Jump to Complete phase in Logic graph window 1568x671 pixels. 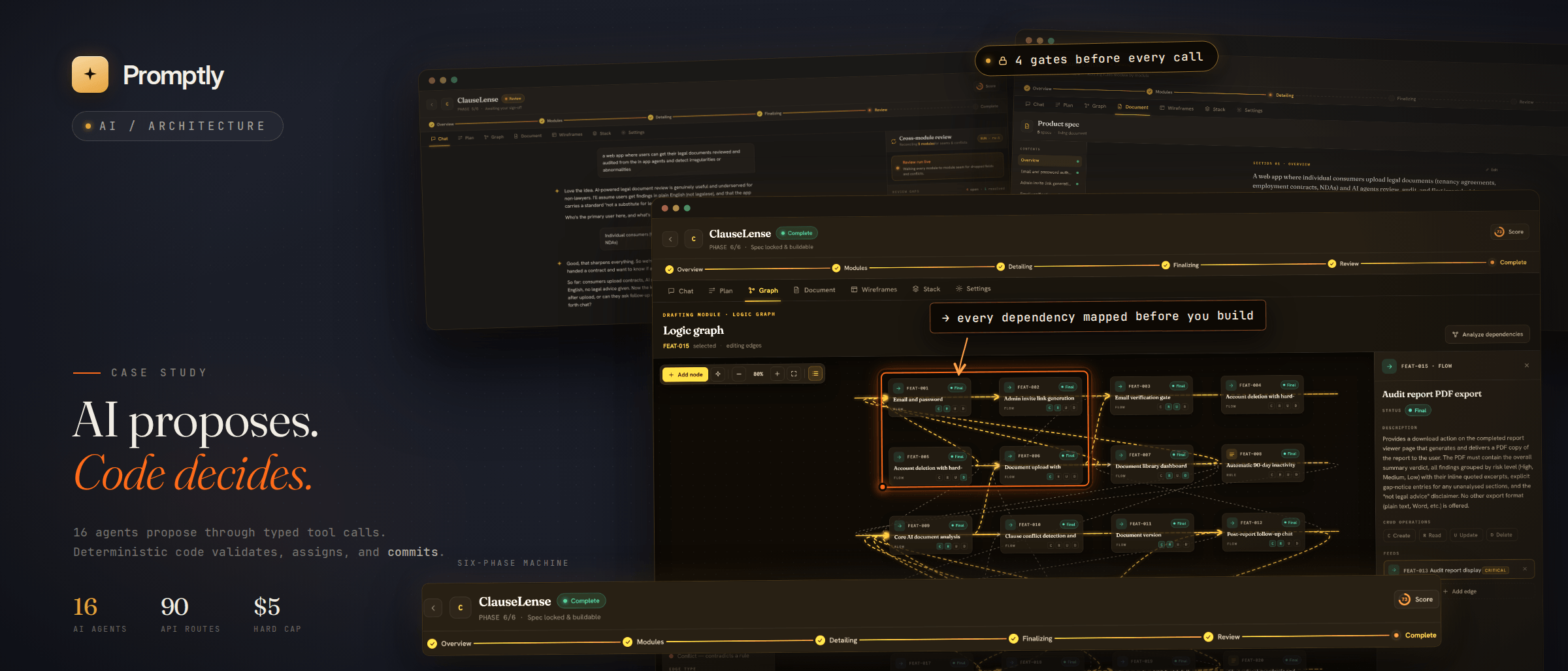(x=1508, y=263)
